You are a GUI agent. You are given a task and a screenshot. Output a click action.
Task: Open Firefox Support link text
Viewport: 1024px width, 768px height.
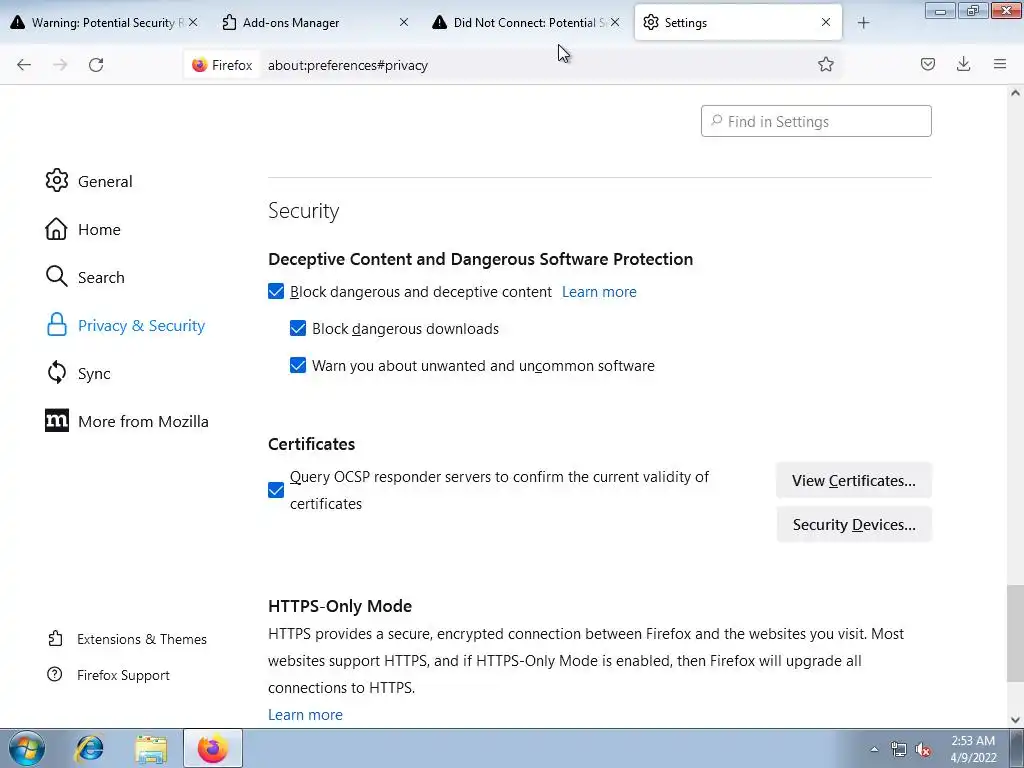click(x=123, y=675)
